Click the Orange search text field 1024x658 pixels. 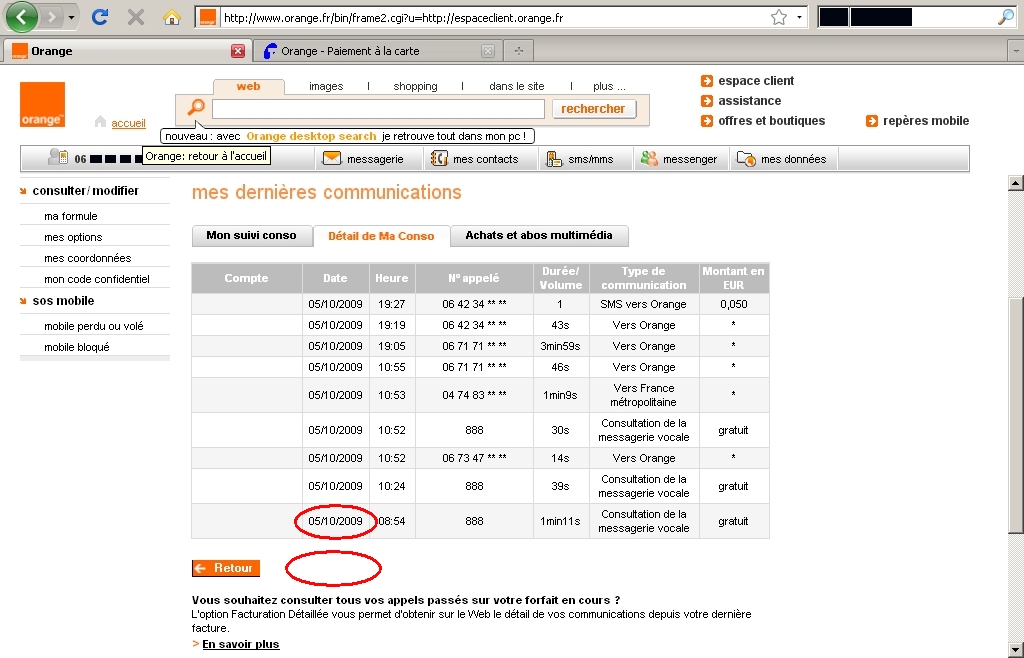378,109
